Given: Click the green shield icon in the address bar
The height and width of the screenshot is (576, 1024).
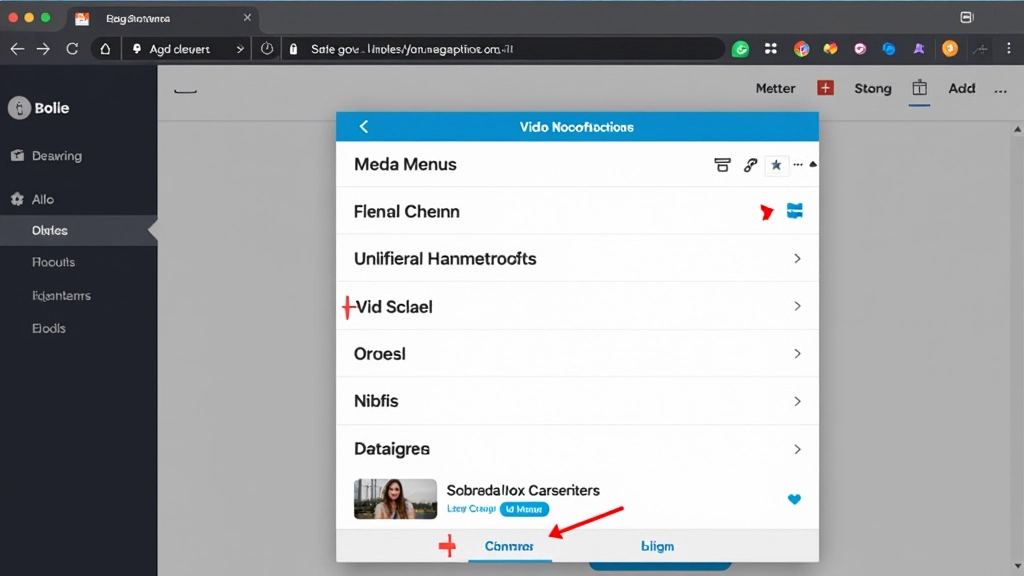Looking at the screenshot, I should click(x=741, y=48).
